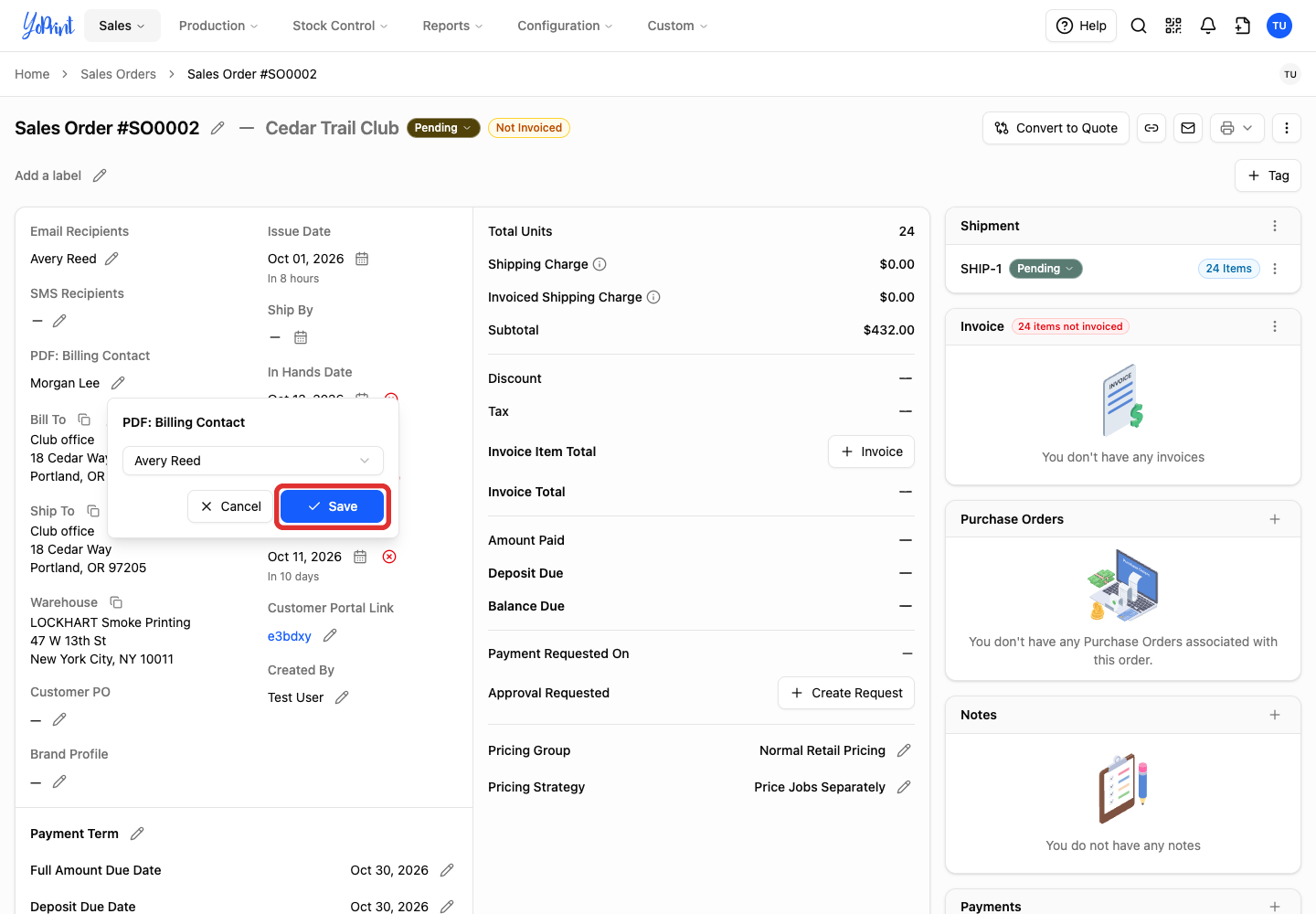Image resolution: width=1316 pixels, height=914 pixels.
Task: Clear the Oct 11, 2026 date
Action: pyautogui.click(x=389, y=557)
